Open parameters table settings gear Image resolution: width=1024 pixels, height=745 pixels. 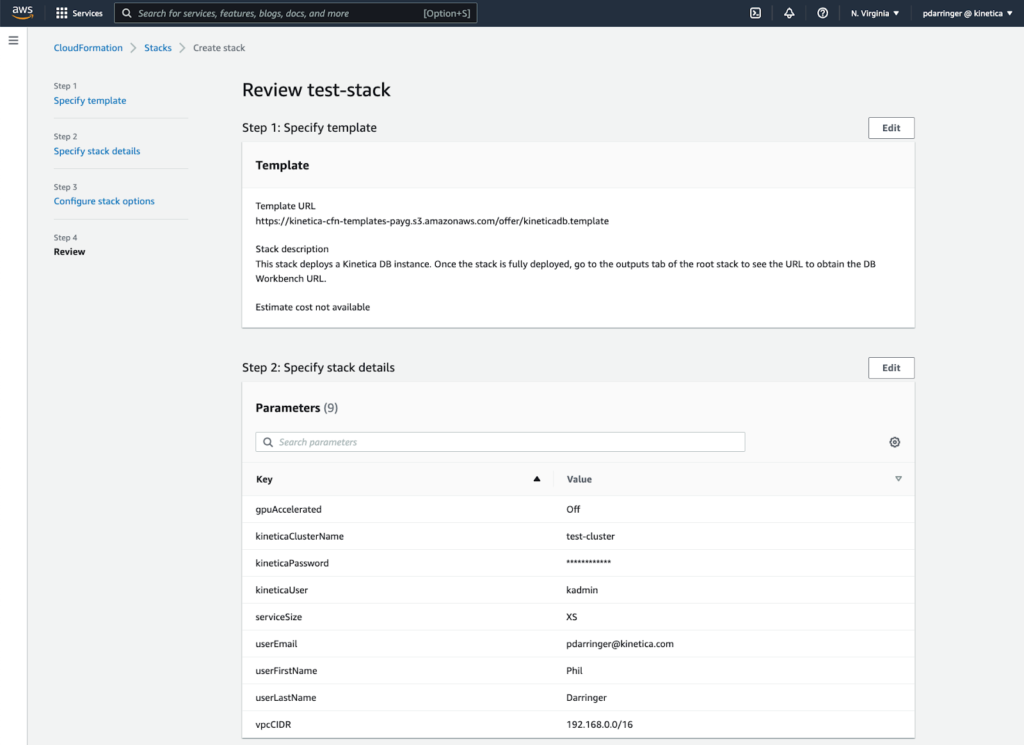[x=894, y=442]
